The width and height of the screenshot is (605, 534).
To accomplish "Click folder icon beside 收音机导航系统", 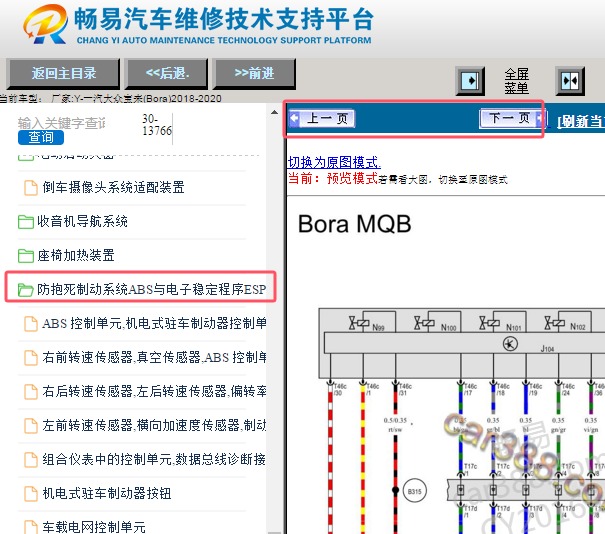I will (x=25, y=222).
